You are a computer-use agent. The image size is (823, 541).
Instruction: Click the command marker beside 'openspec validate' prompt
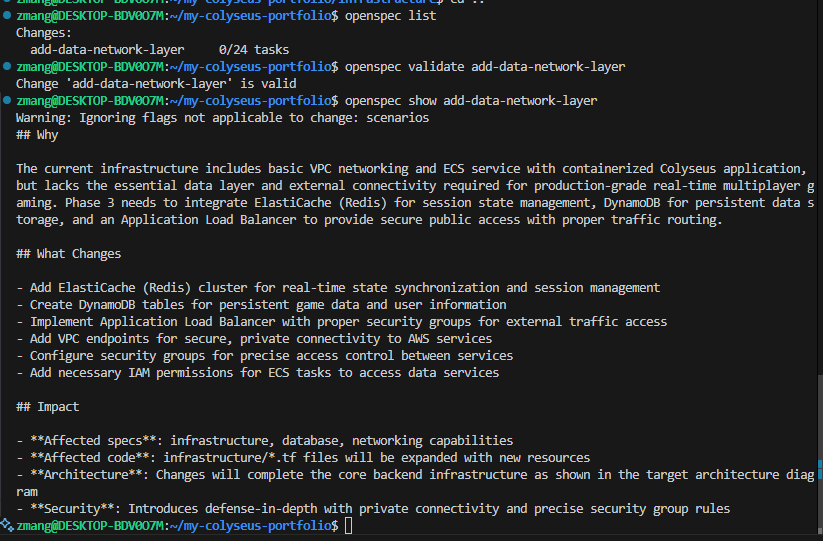[7, 66]
